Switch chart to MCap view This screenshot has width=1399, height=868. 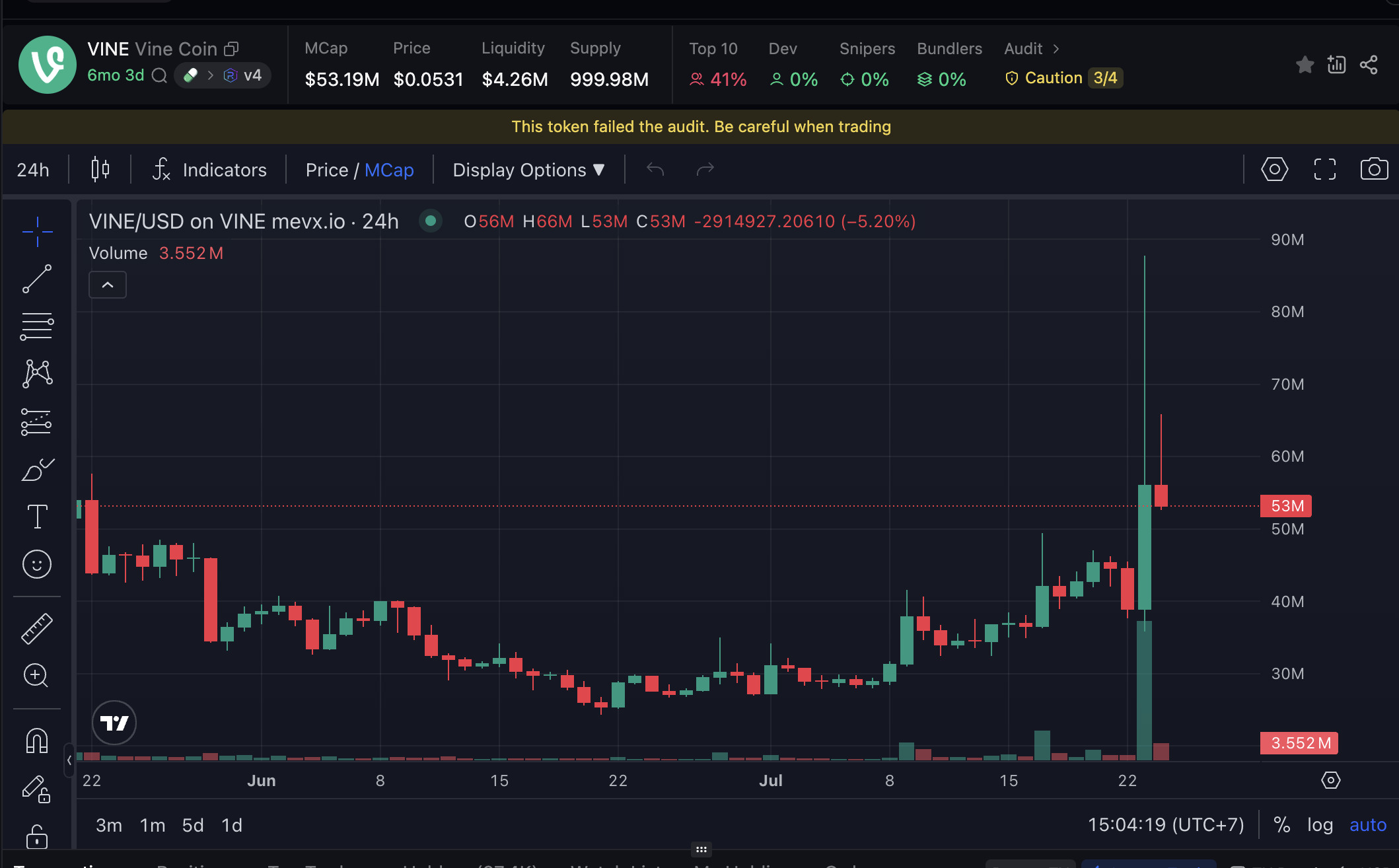389,170
